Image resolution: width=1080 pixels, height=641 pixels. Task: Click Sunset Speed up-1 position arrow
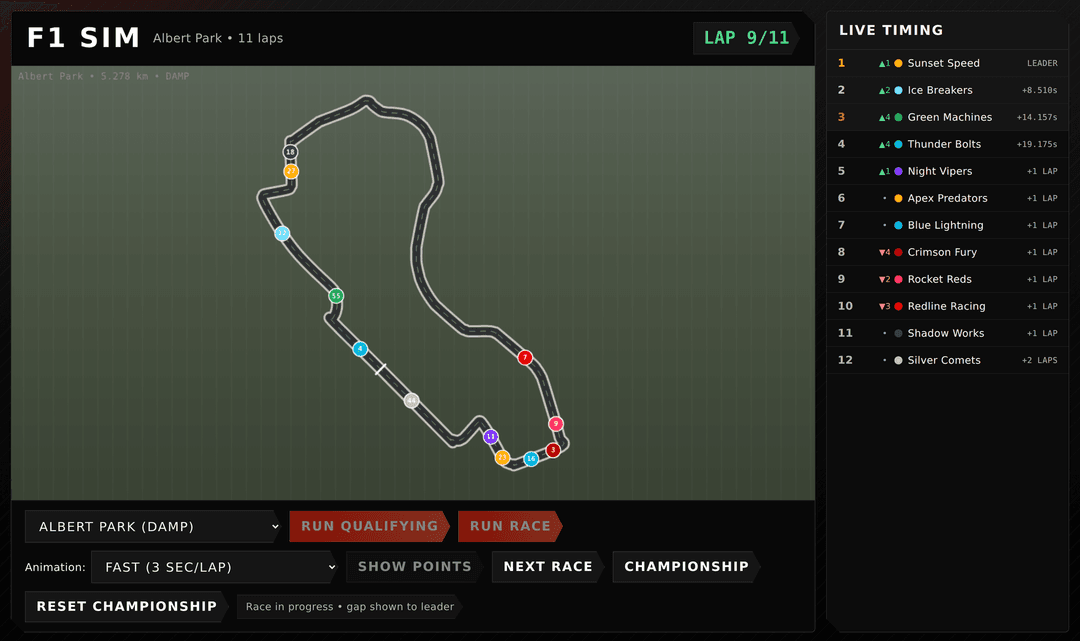point(884,63)
